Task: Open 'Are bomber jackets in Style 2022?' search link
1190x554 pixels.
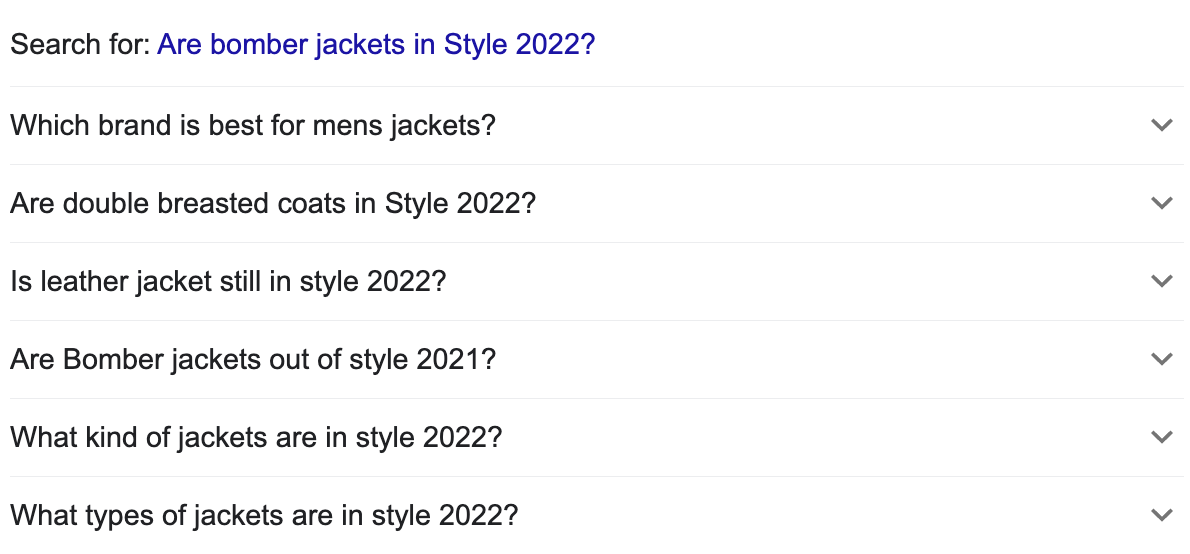Action: tap(375, 45)
